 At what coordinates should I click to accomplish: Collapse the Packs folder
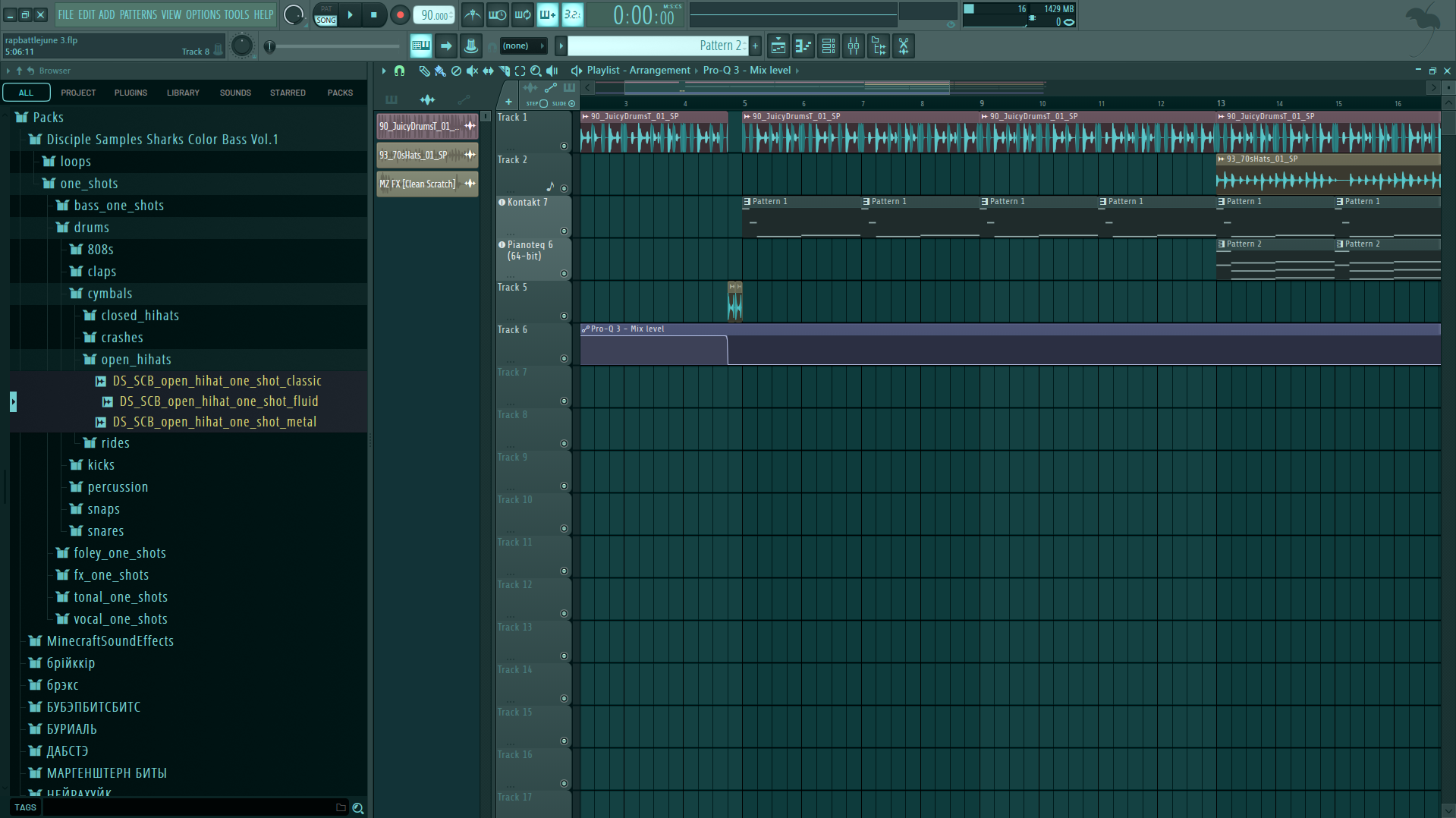tap(21, 118)
